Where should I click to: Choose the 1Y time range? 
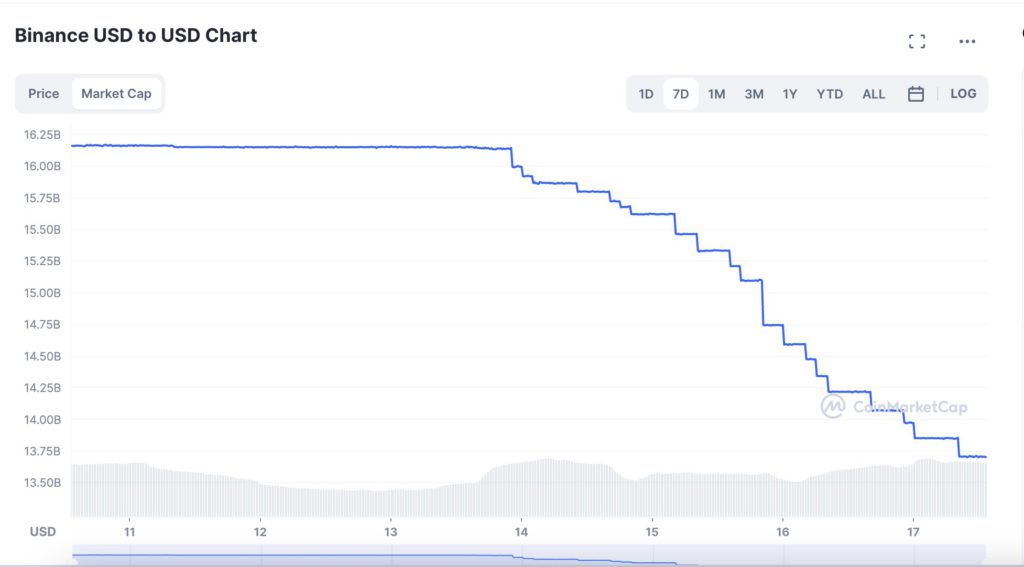pyautogui.click(x=790, y=94)
